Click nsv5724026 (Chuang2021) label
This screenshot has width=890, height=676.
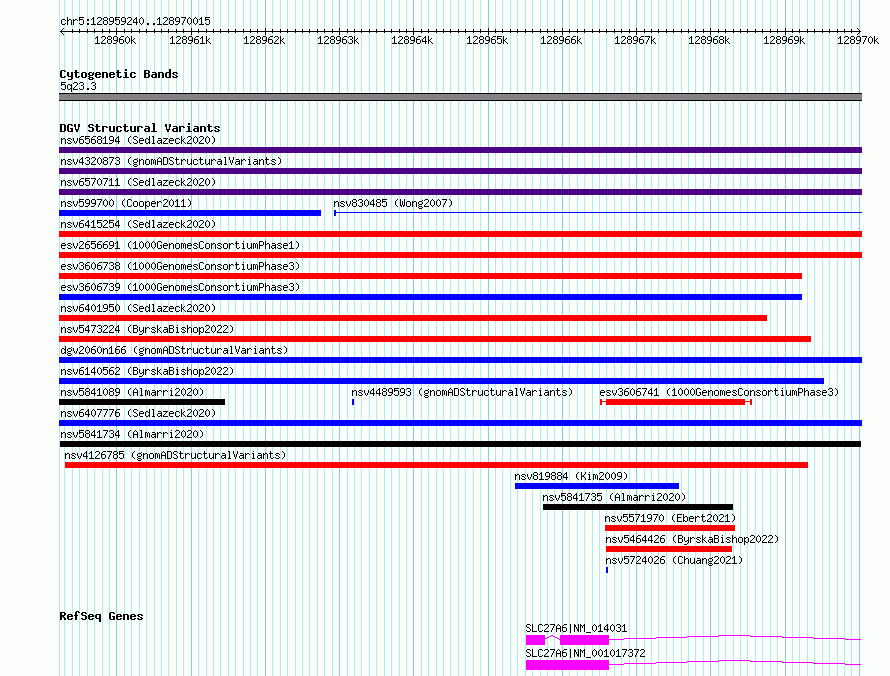coord(674,560)
